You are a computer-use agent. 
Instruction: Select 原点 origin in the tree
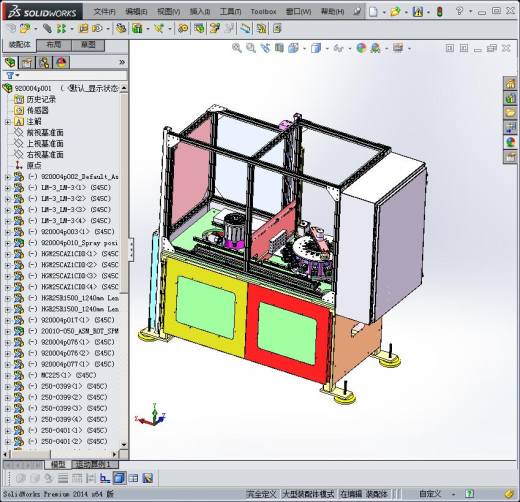[34, 165]
